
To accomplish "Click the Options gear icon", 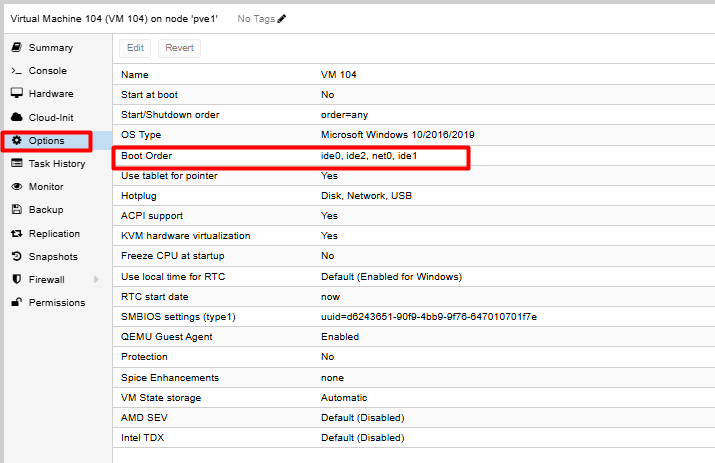I will 16,140.
